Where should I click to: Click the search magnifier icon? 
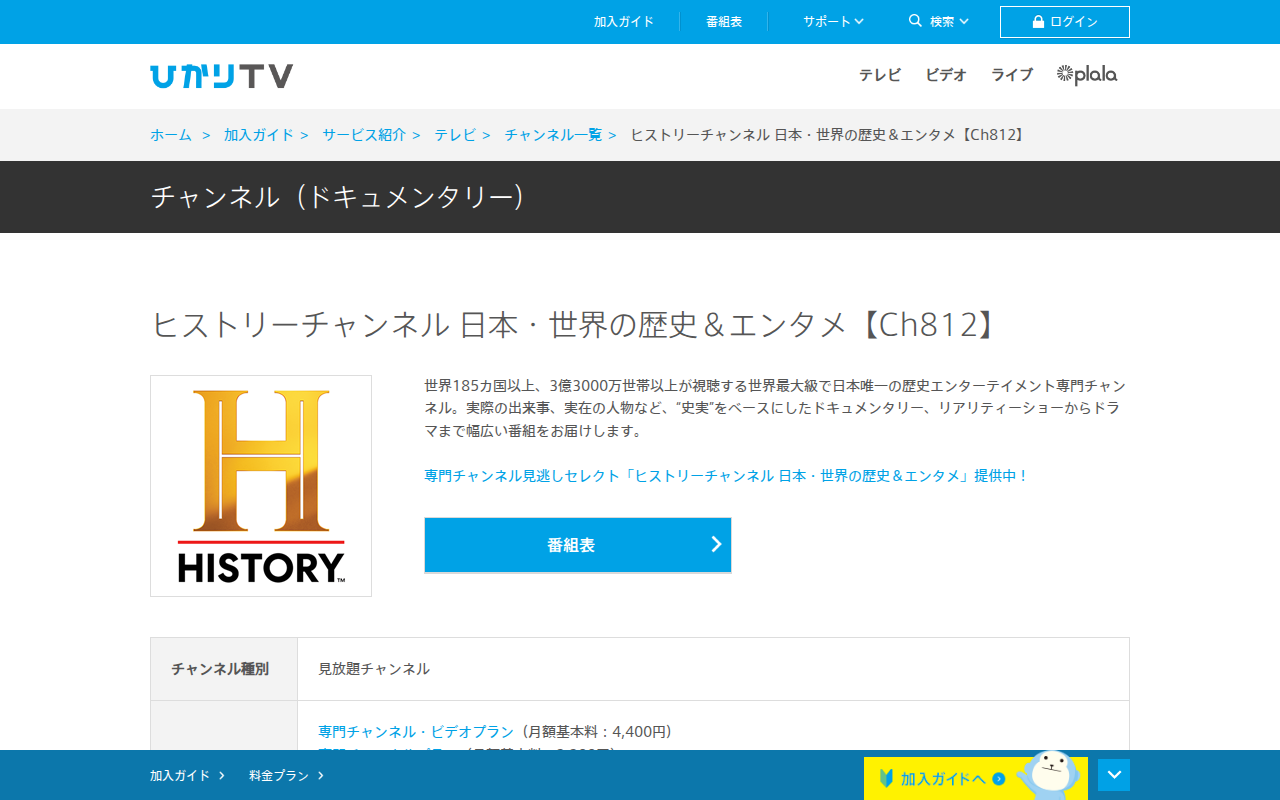coord(915,21)
